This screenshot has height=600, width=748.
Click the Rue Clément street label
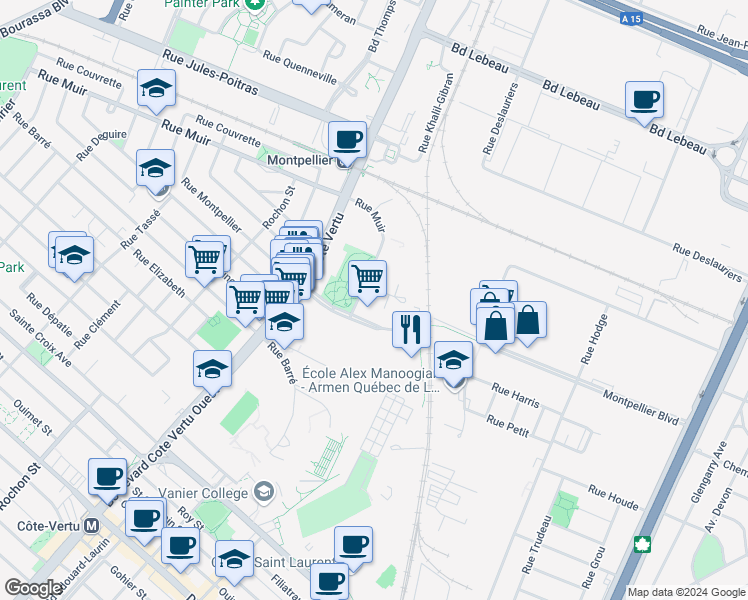click(97, 324)
